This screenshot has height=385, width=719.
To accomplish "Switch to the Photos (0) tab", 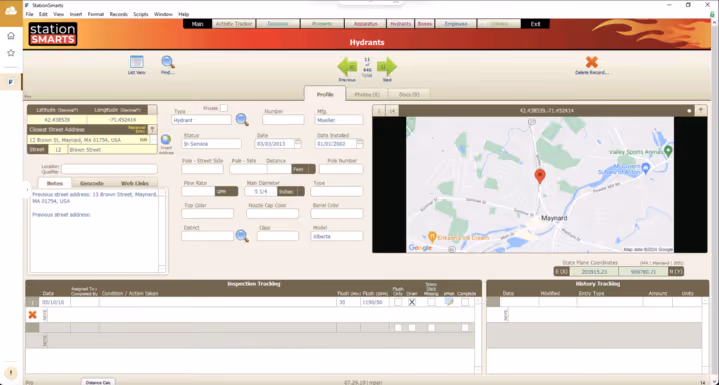I will [367, 94].
